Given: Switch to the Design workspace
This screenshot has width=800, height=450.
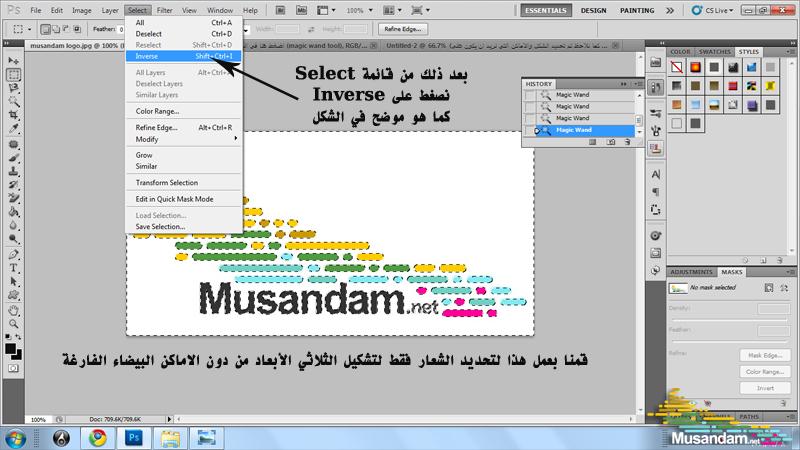Looking at the screenshot, I should click(593, 10).
